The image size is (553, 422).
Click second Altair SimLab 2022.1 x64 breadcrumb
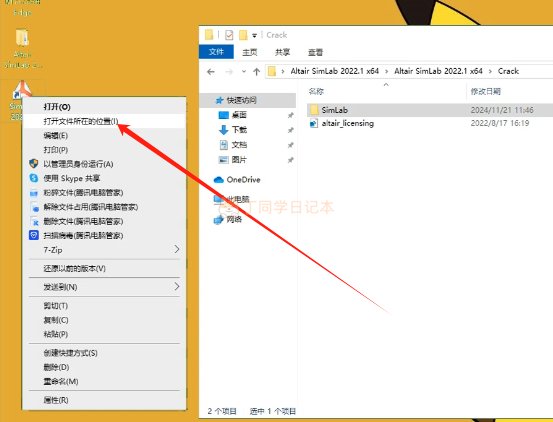(x=438, y=71)
